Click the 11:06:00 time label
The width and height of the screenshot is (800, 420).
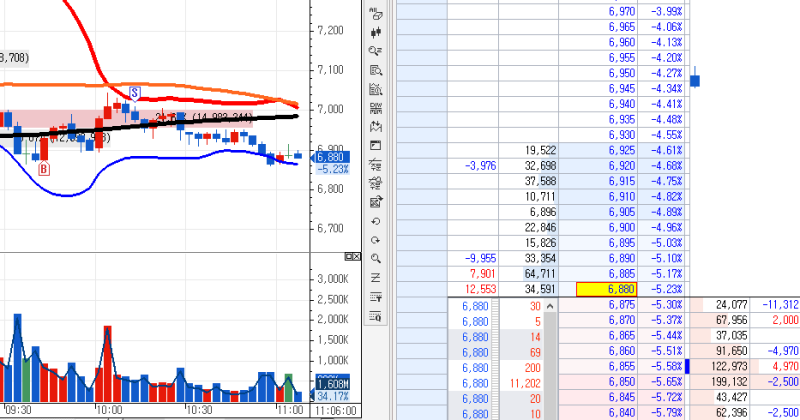[x=336, y=411]
